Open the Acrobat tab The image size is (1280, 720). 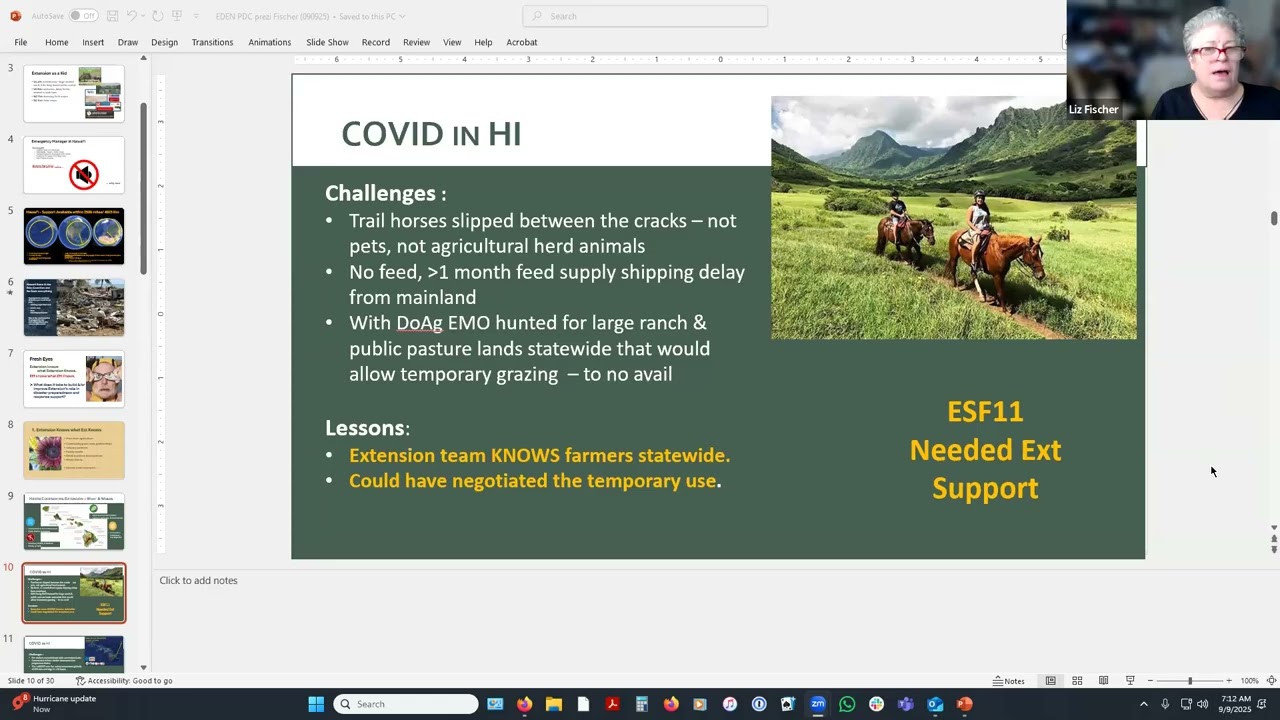[521, 42]
